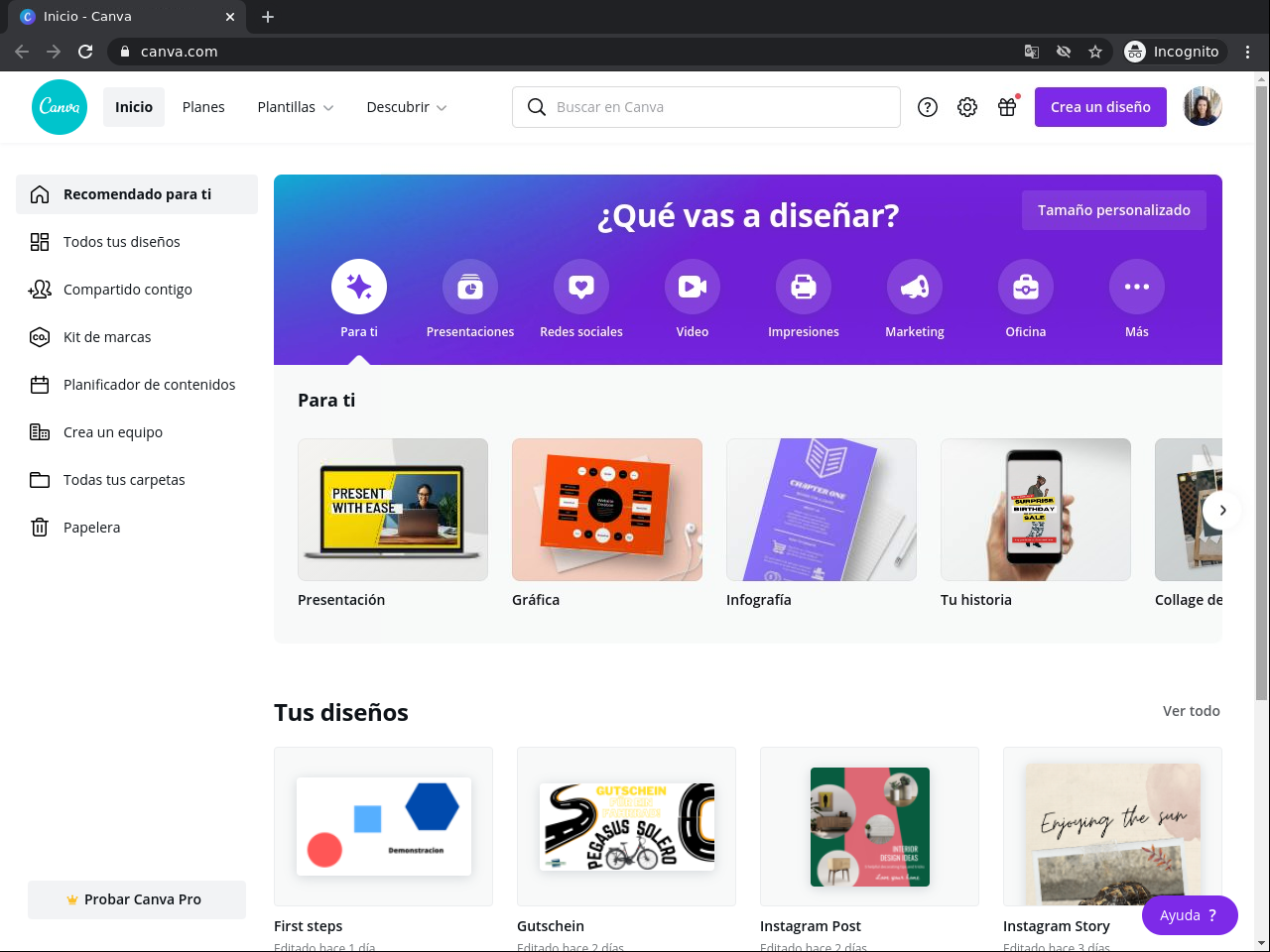This screenshot has width=1270, height=952.
Task: Click the Buscar en Canva search field
Action: [706, 107]
